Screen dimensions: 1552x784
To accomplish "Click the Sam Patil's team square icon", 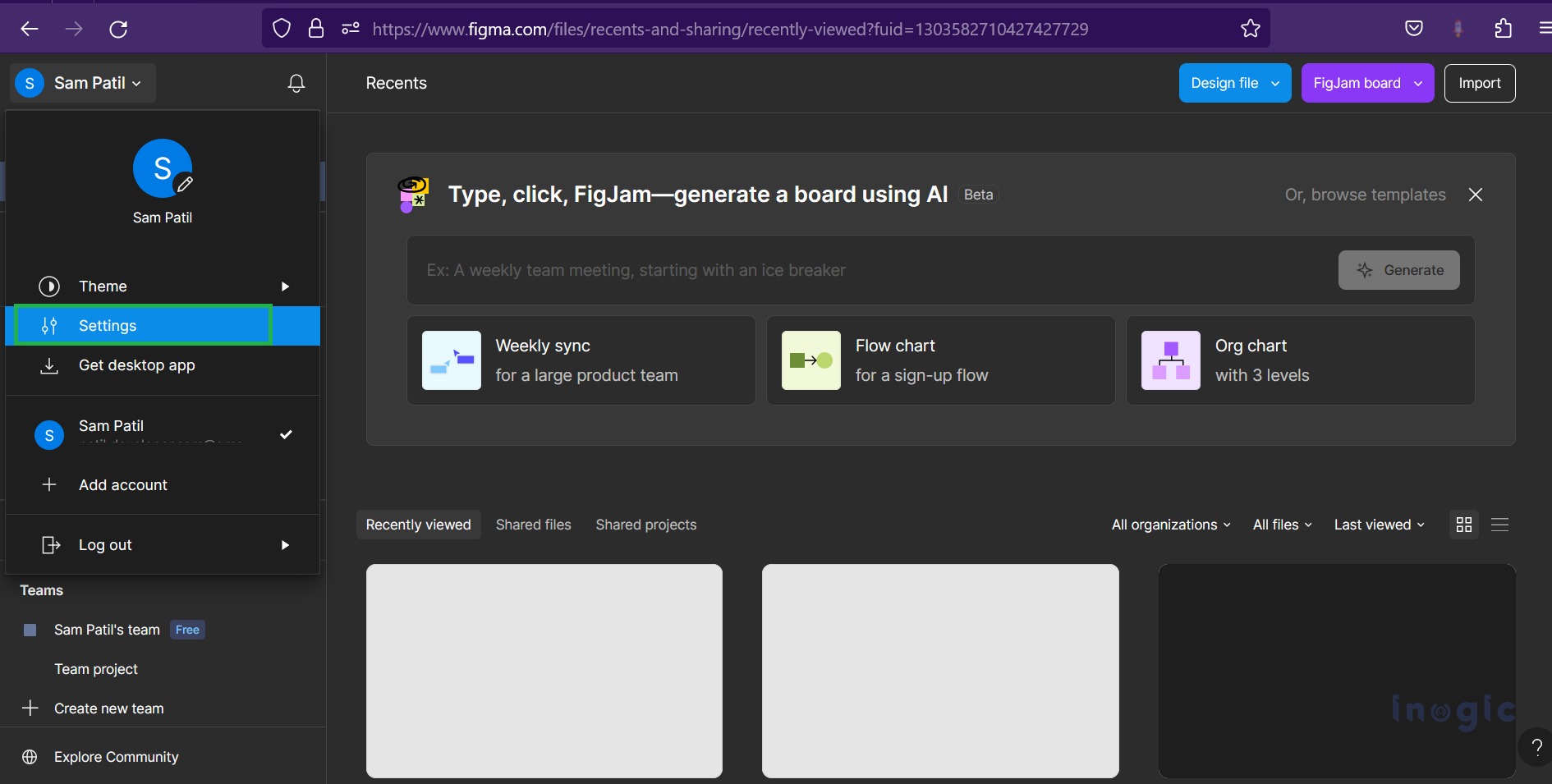I will point(30,630).
